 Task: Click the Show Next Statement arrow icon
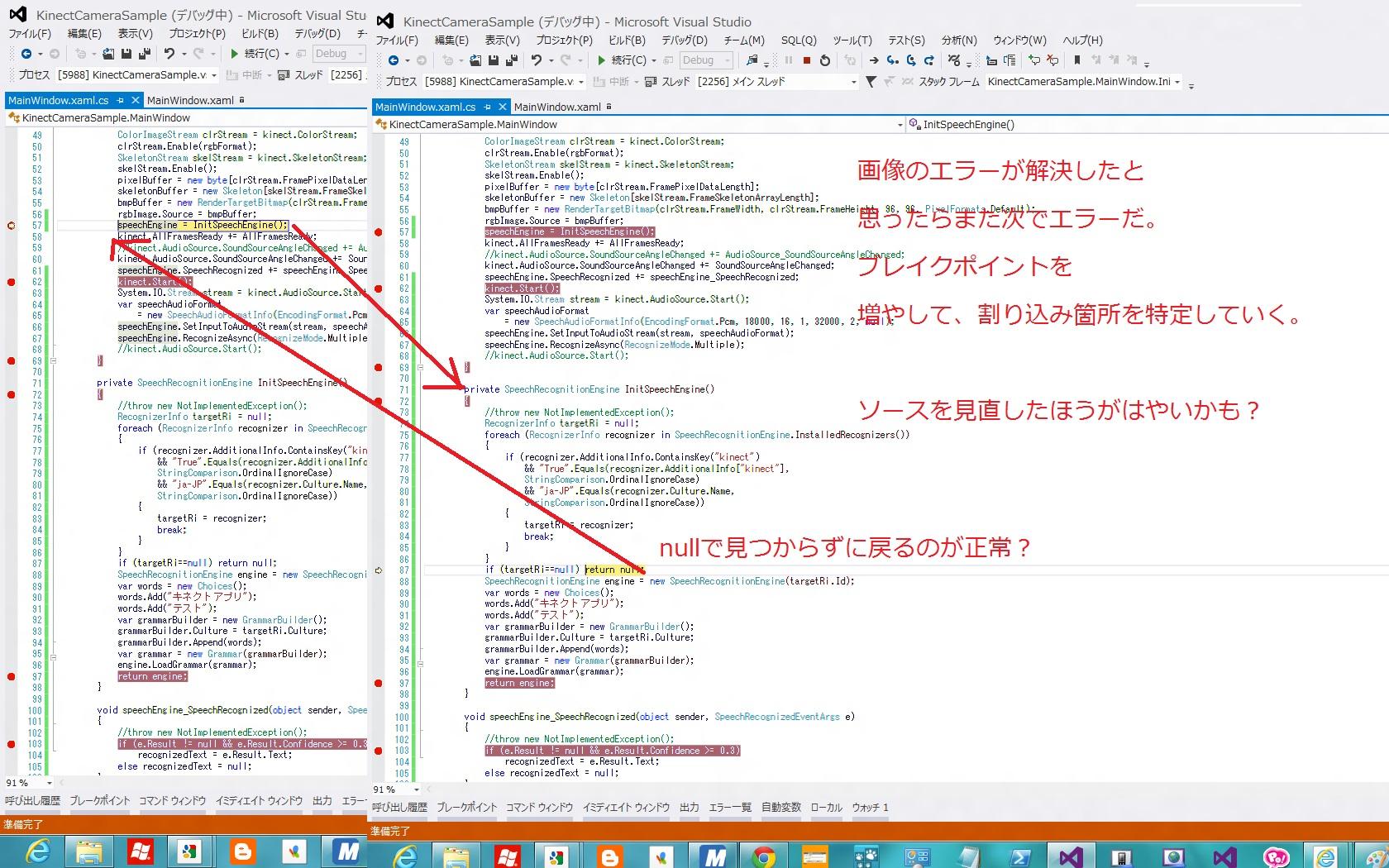(x=874, y=60)
